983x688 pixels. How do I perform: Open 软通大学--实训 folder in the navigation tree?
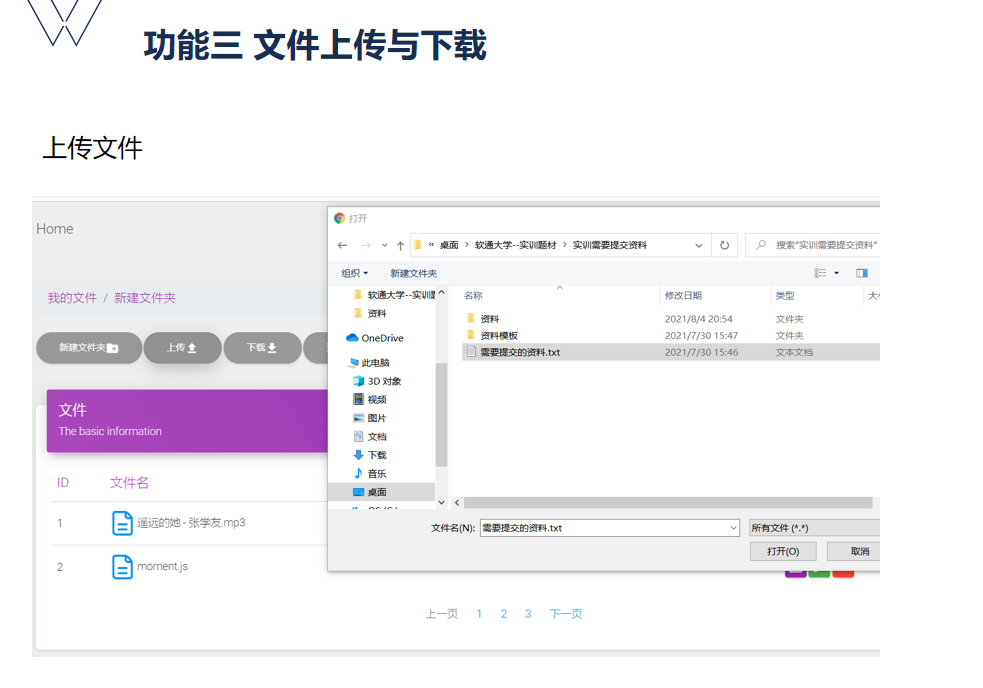(x=394, y=295)
